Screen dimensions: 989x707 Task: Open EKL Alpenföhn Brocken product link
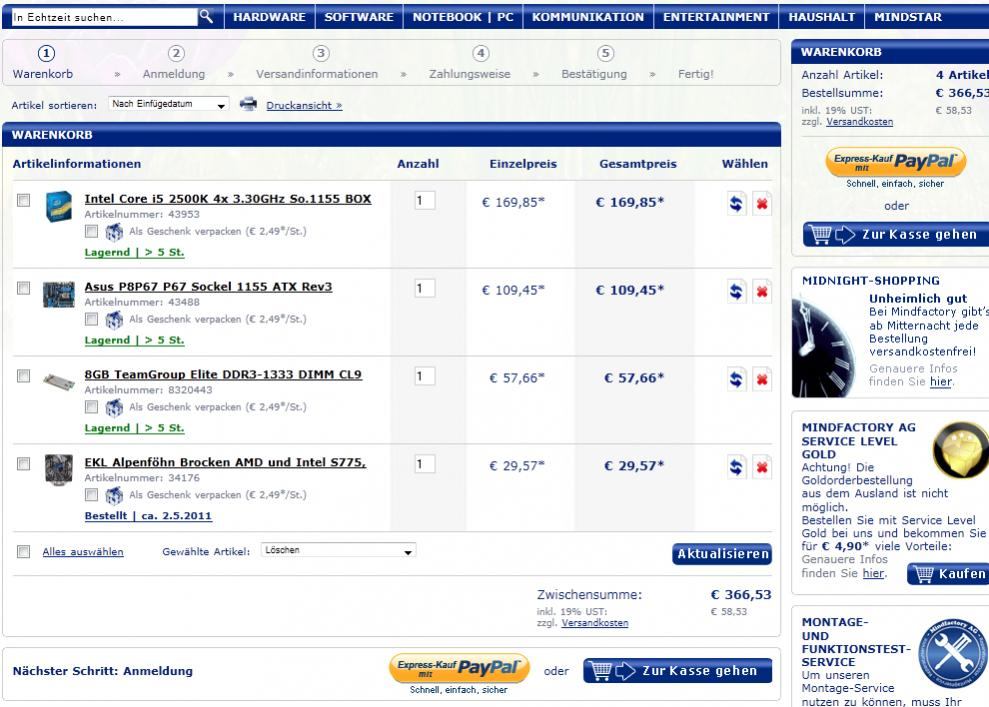click(225, 462)
